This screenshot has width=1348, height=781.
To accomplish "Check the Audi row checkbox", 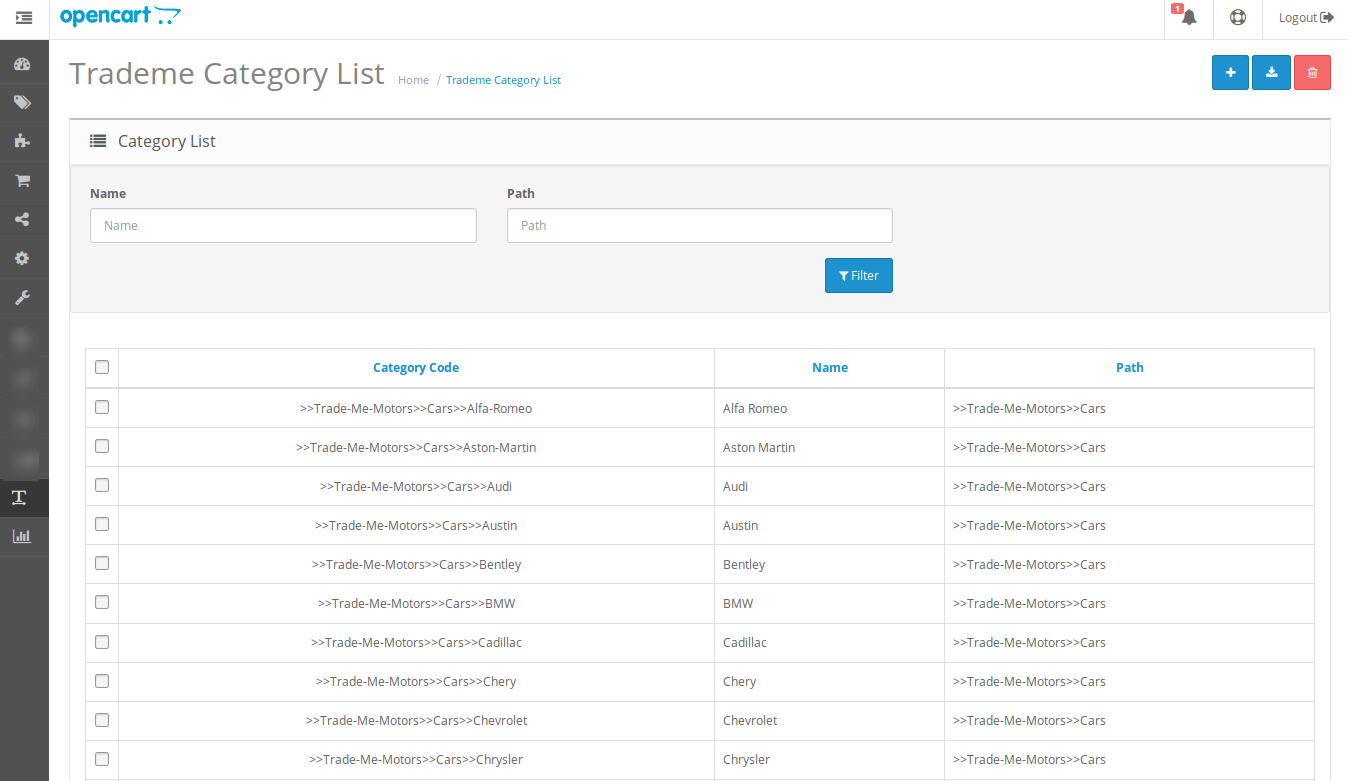I will [102, 485].
